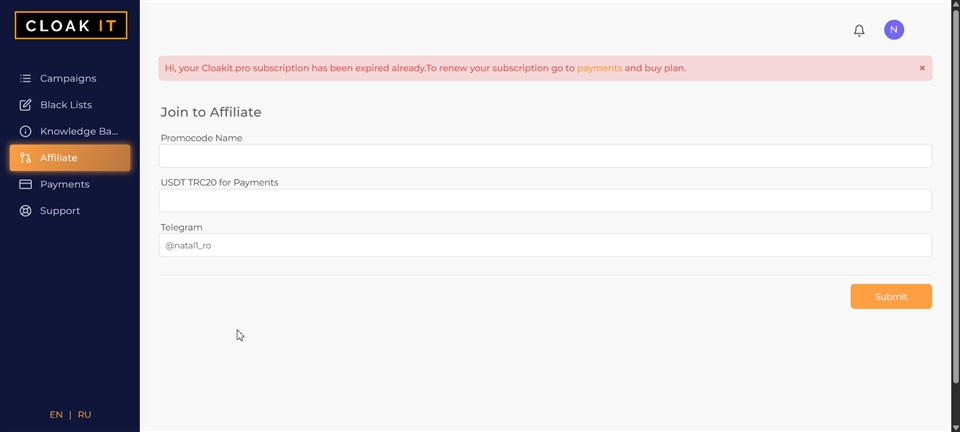Click the Support lifebuoy icon
The image size is (960, 432).
[26, 211]
